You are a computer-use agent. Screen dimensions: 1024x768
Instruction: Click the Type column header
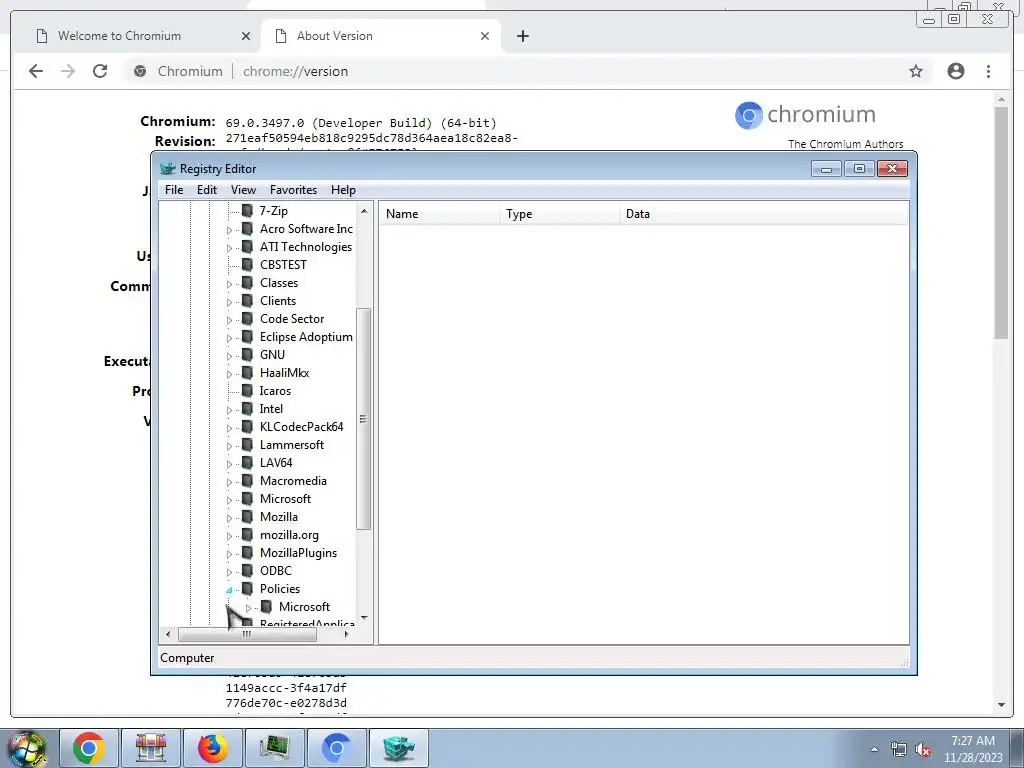560,214
